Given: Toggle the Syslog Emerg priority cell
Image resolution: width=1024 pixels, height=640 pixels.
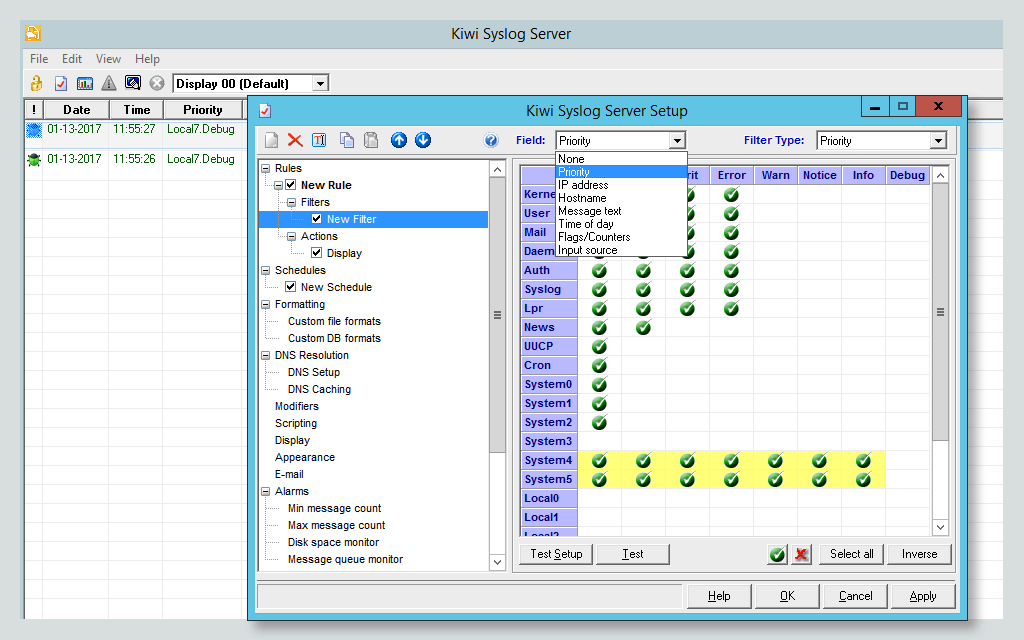Looking at the screenshot, I should pos(599,289).
